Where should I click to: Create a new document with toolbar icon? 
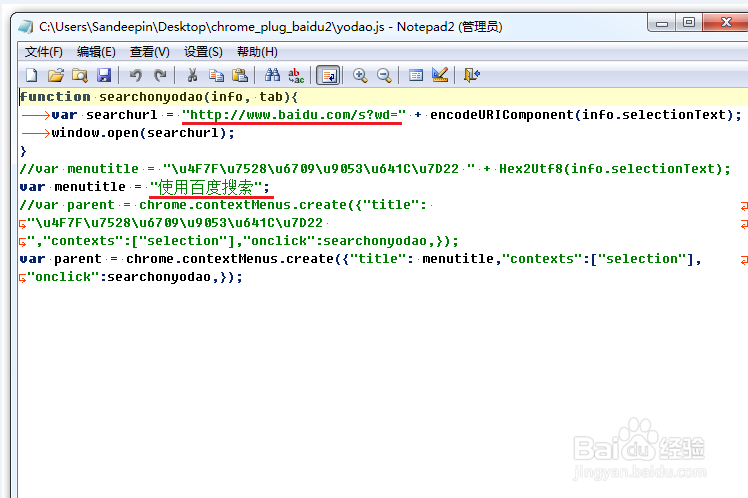[x=31, y=75]
